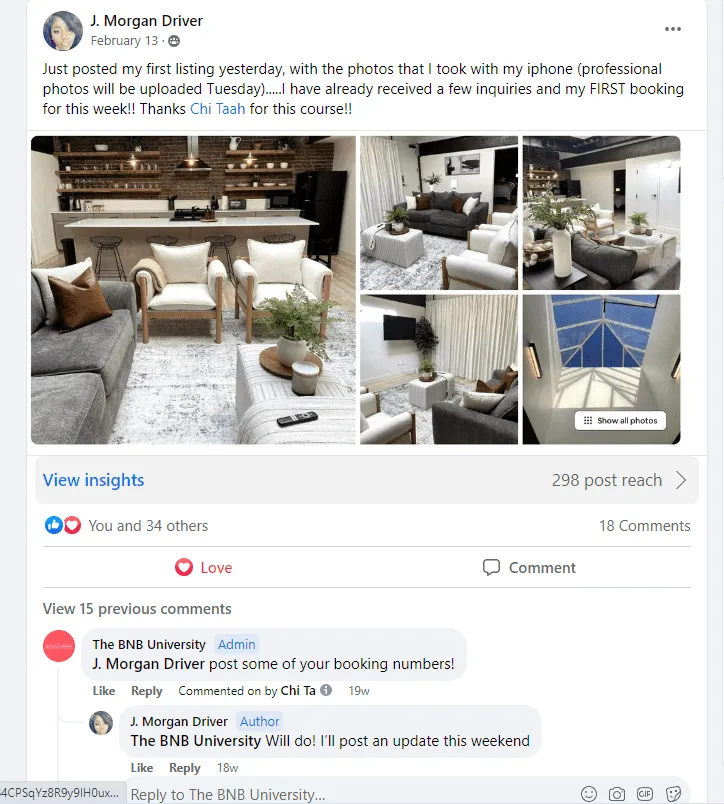
Task: Open the large kitchen and living room photo
Action: 193,290
